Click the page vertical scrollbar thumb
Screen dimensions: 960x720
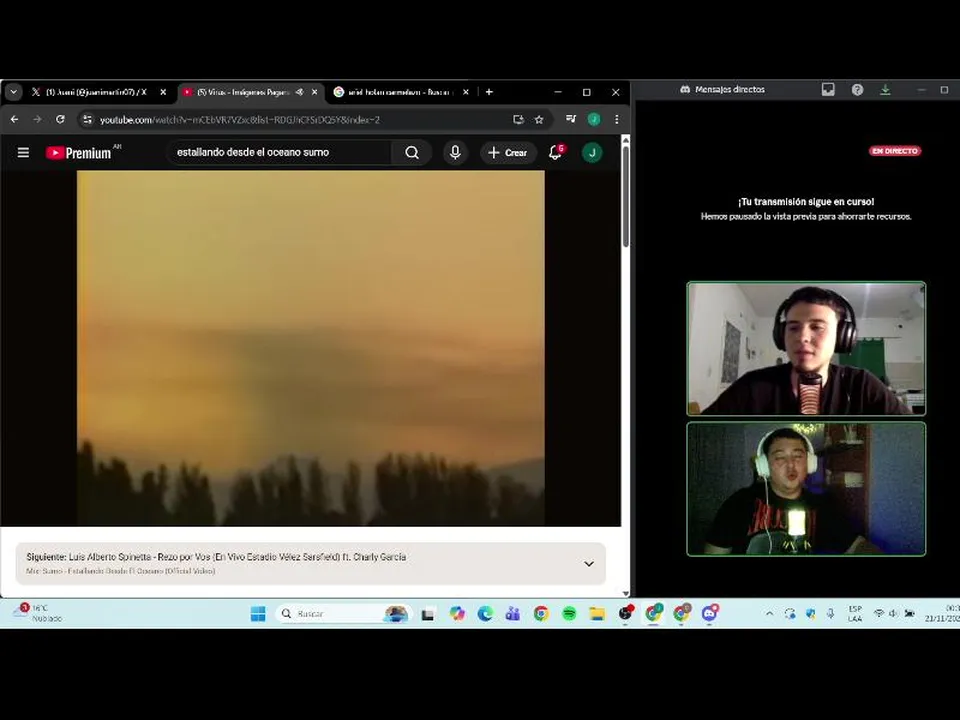[x=626, y=196]
